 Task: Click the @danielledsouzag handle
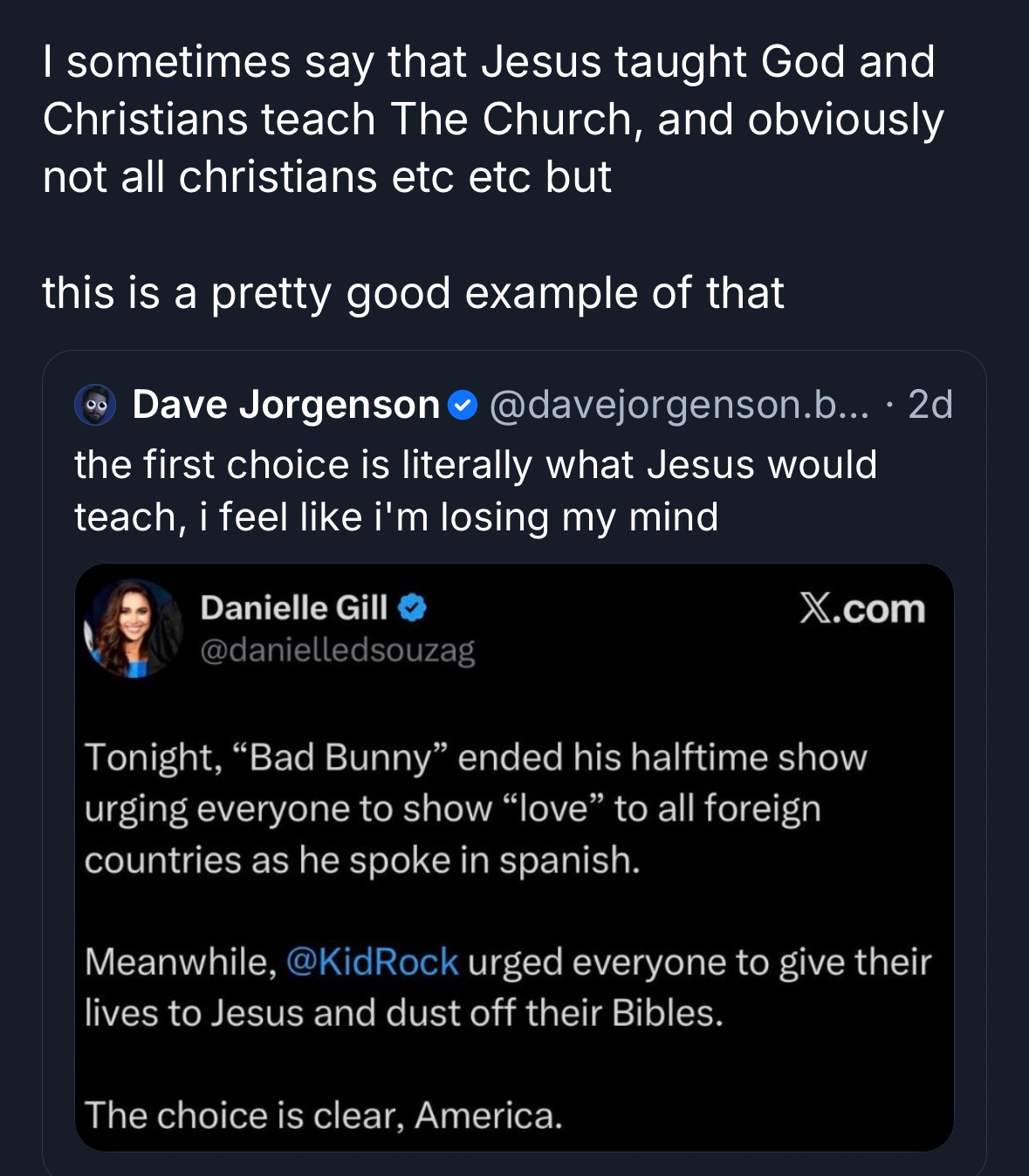(337, 651)
